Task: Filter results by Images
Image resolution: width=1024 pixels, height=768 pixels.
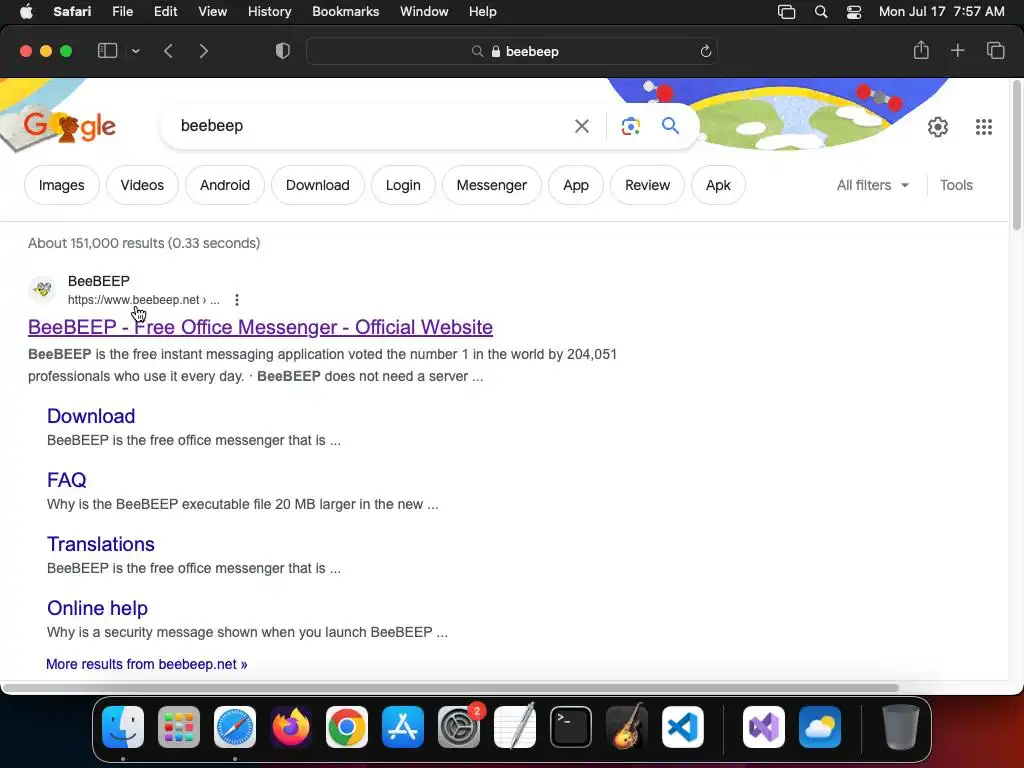Action: click(x=61, y=185)
